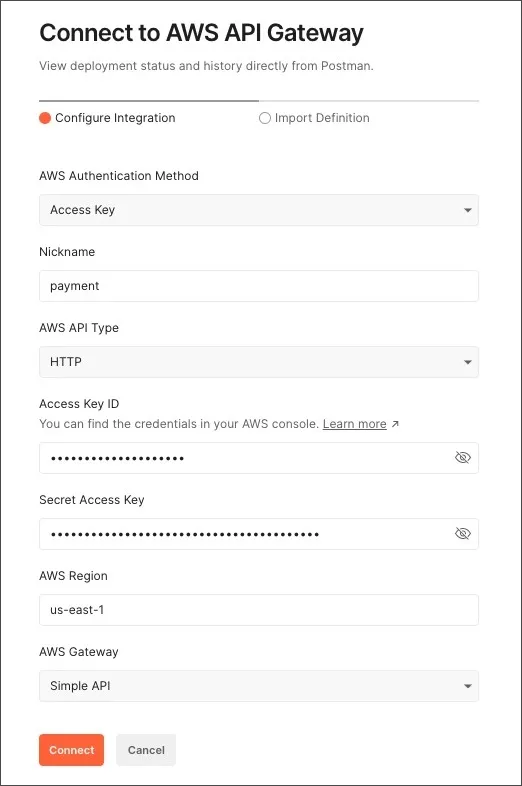
Task: Click the deployment status subtitle text
Action: point(206,66)
